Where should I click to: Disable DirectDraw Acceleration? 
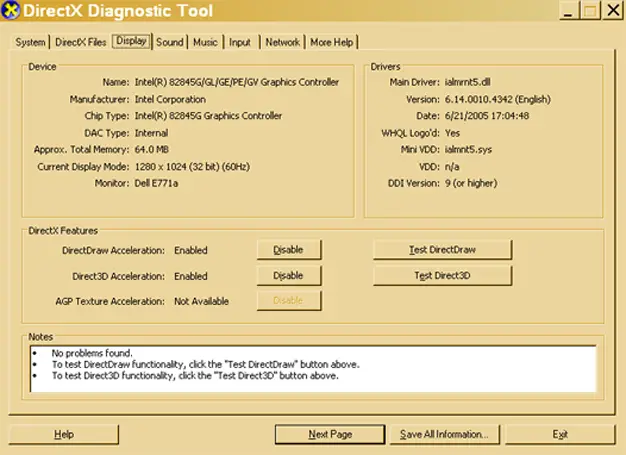tap(289, 250)
